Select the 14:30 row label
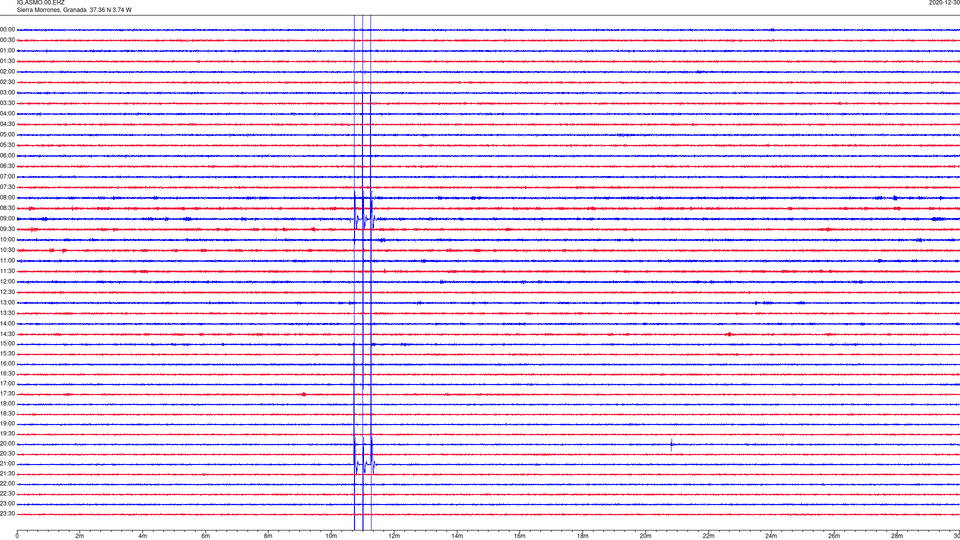960x540 pixels. click(7, 334)
